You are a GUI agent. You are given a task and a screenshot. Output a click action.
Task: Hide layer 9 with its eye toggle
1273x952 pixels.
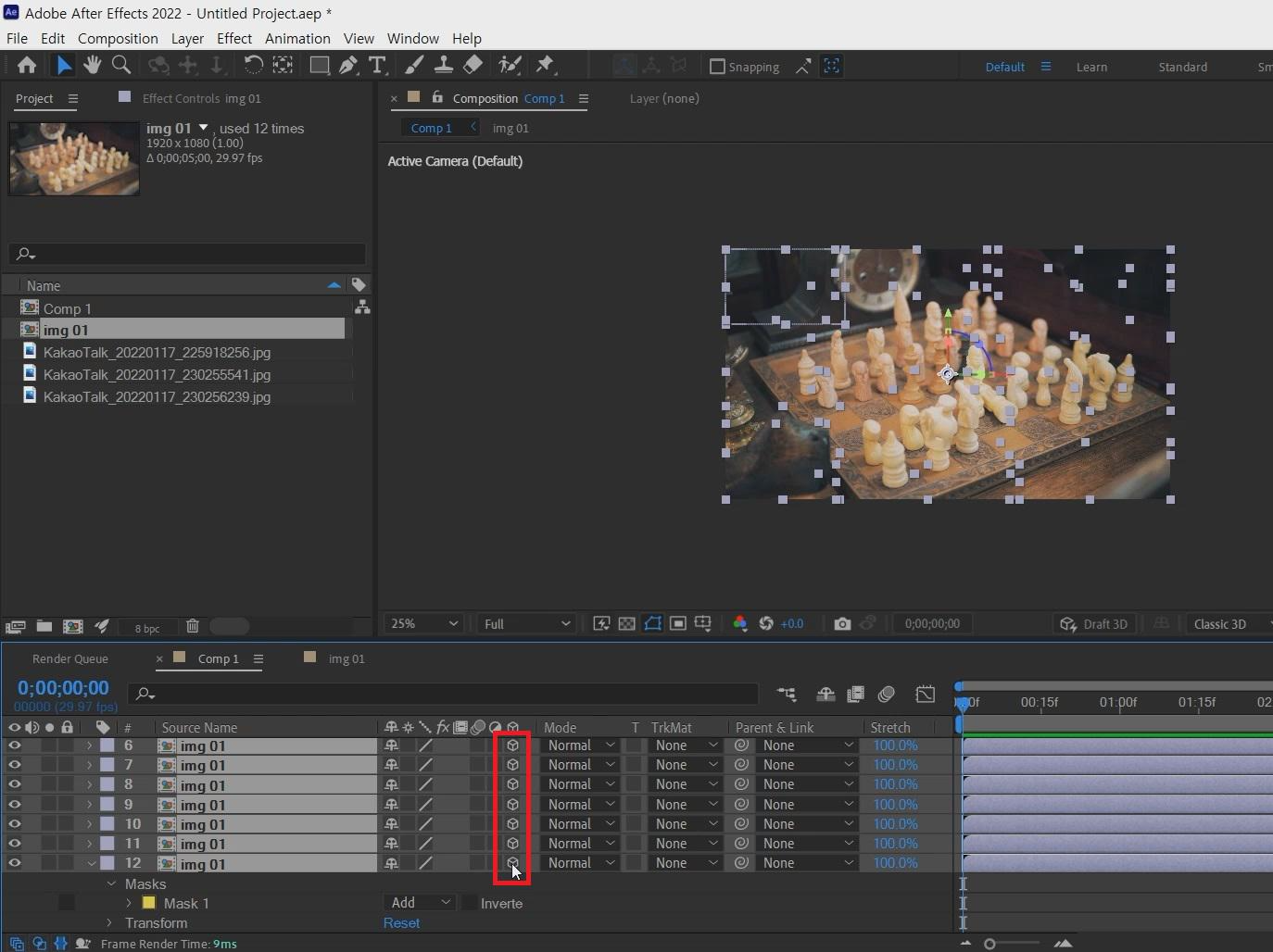[14, 804]
